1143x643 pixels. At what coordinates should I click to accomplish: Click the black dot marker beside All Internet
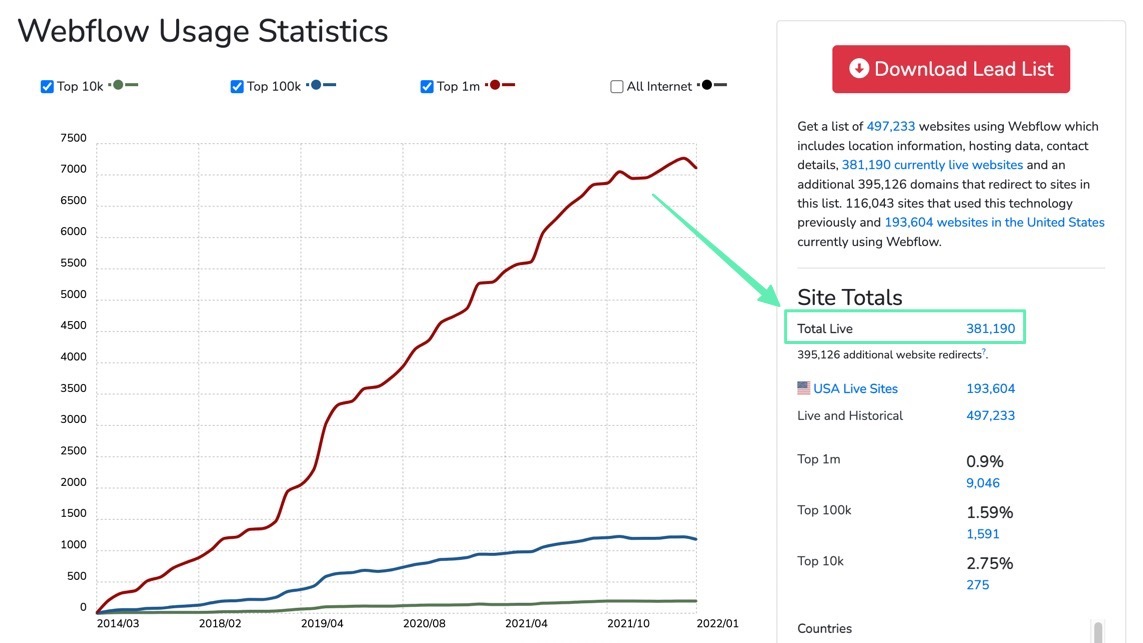point(708,85)
